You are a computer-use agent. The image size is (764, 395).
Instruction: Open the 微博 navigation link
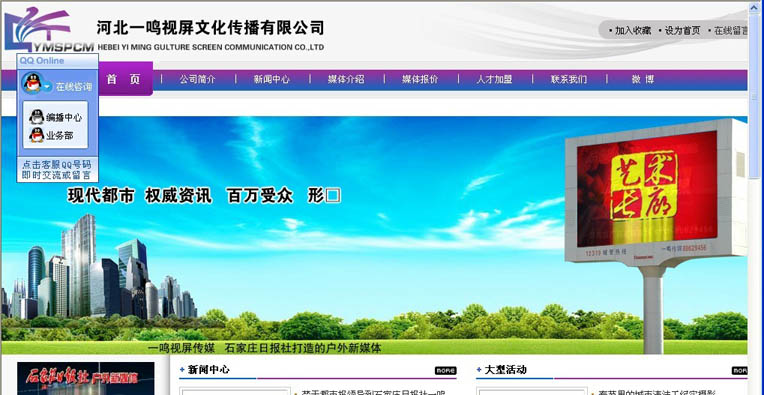pos(643,79)
